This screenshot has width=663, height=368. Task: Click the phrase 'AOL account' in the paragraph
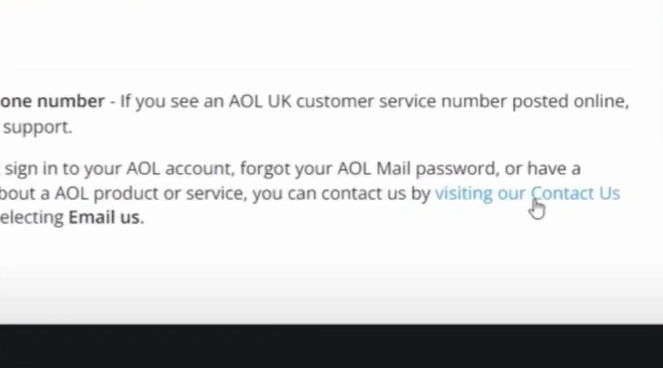click(179, 169)
